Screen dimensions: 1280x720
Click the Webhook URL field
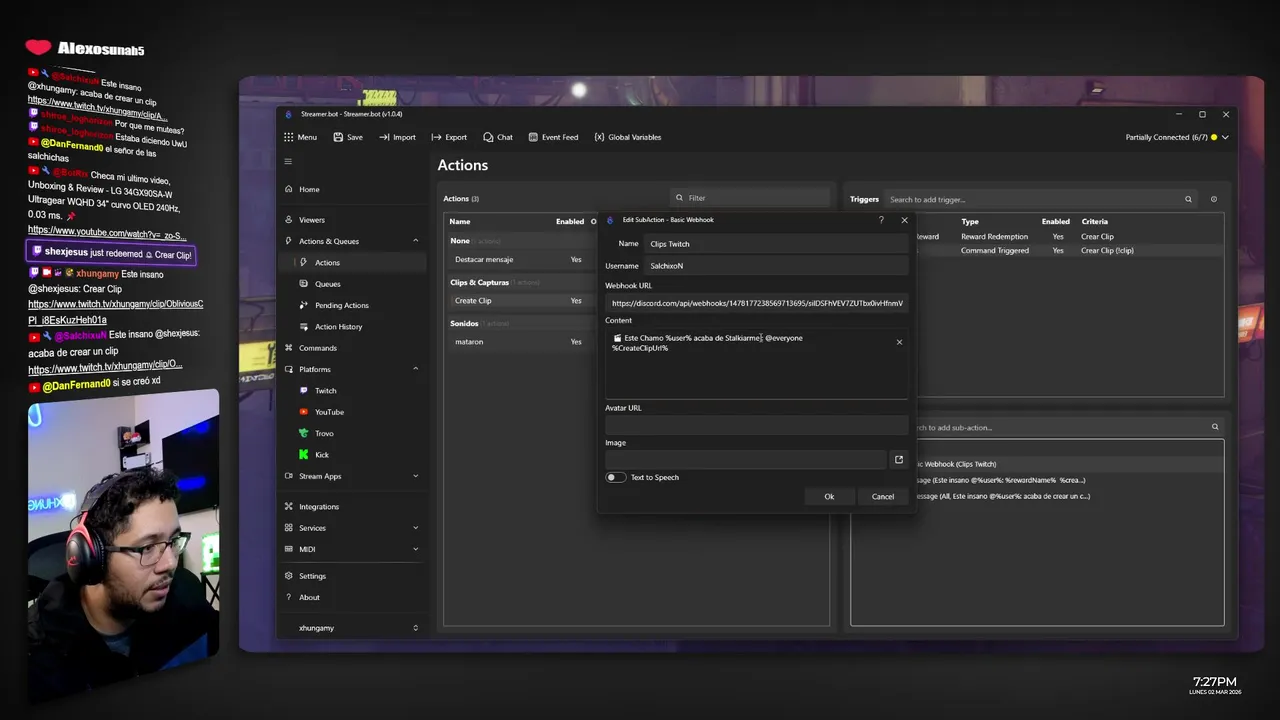(x=756, y=303)
